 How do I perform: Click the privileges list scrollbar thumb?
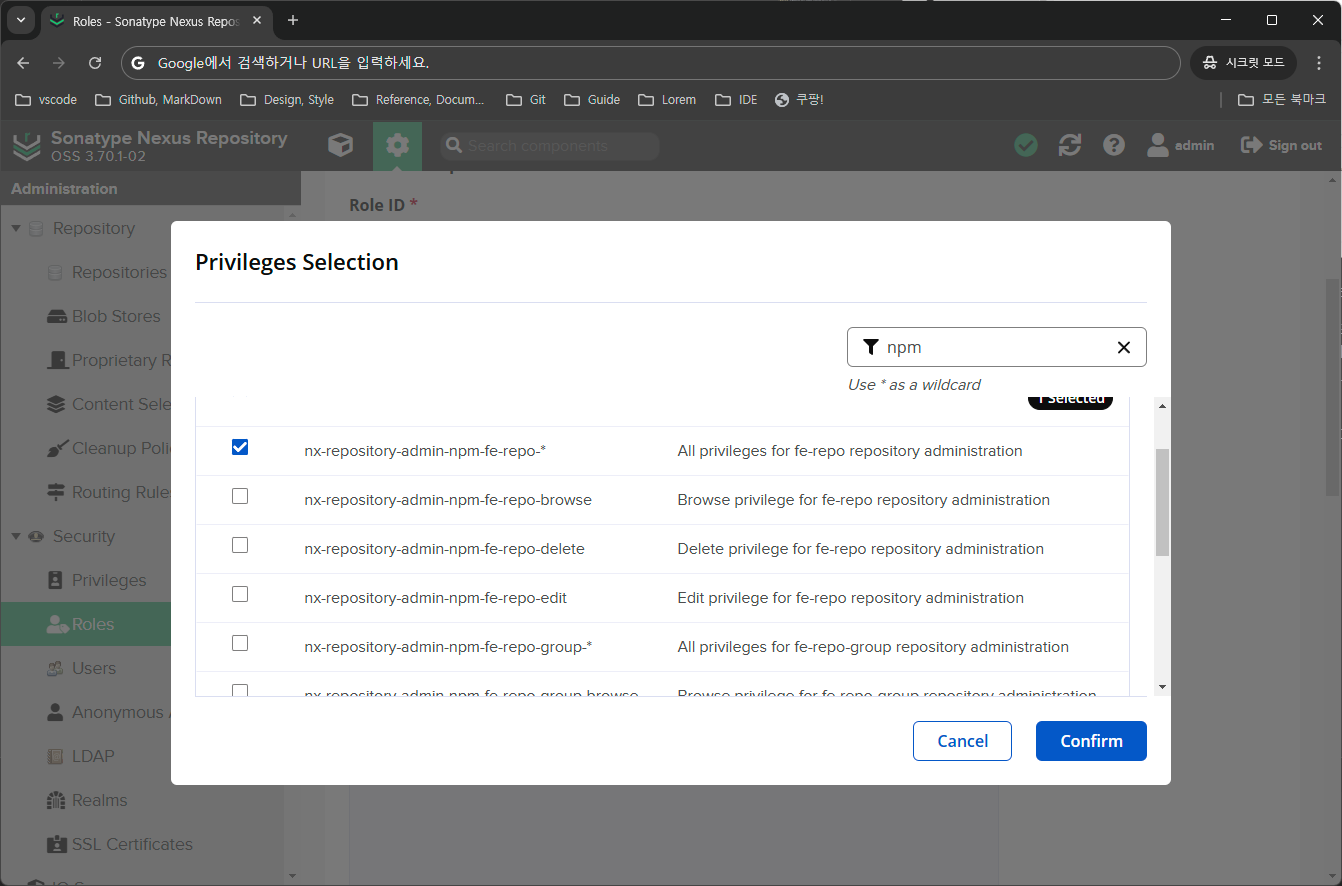pyautogui.click(x=1162, y=502)
